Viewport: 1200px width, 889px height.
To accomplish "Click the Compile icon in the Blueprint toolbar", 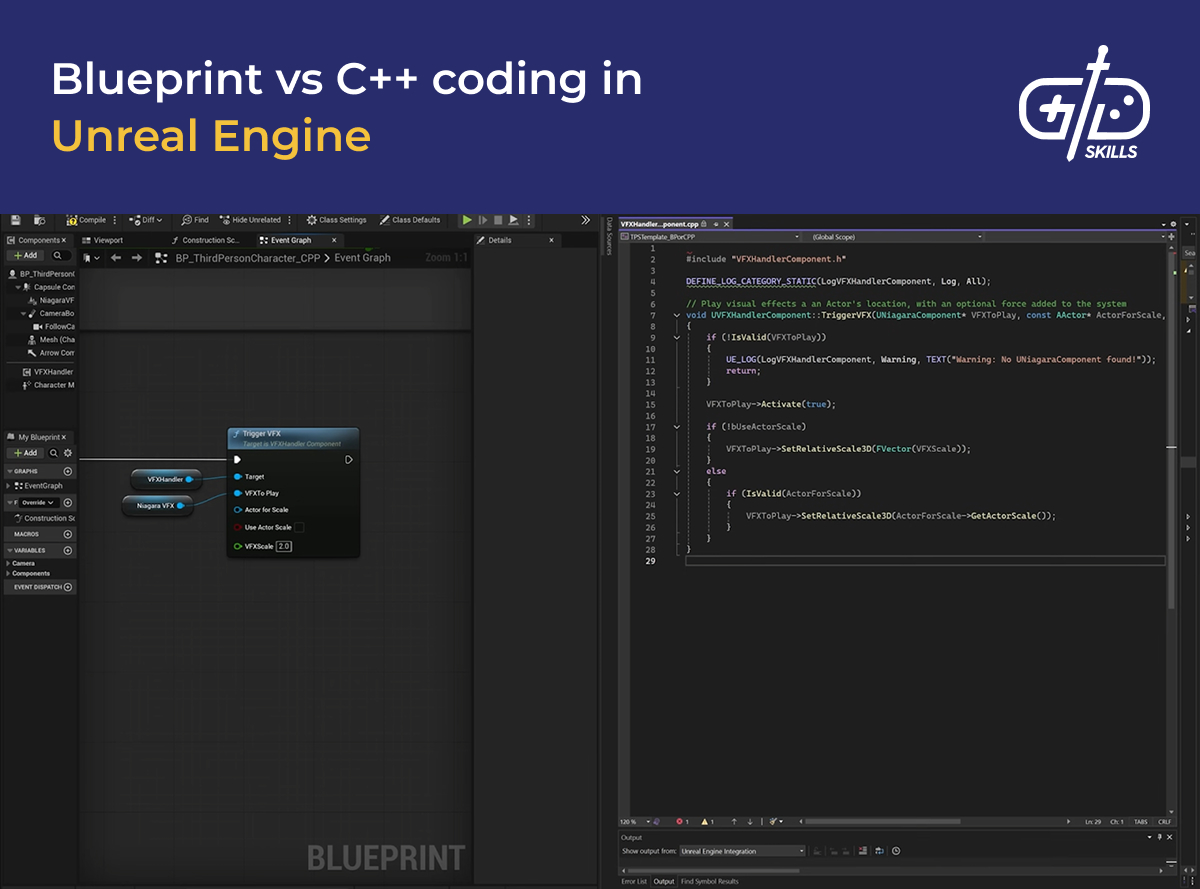I will pyautogui.click(x=72, y=219).
